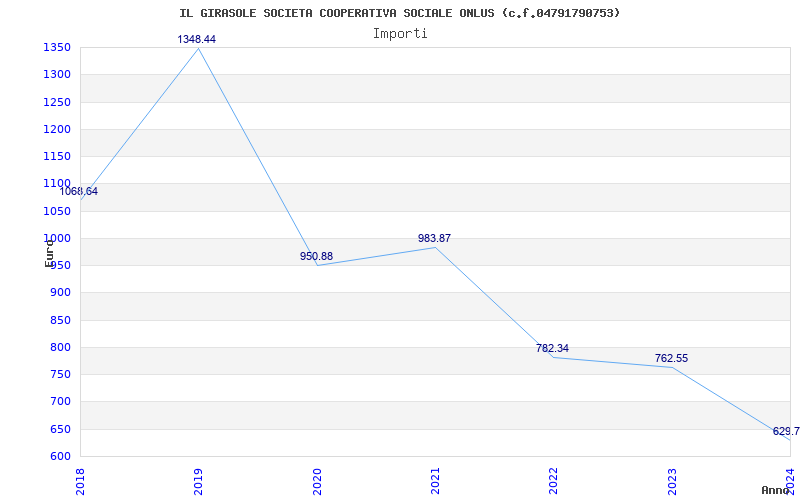Click the 950.88 data label
The height and width of the screenshot is (500, 800).
pyautogui.click(x=316, y=256)
